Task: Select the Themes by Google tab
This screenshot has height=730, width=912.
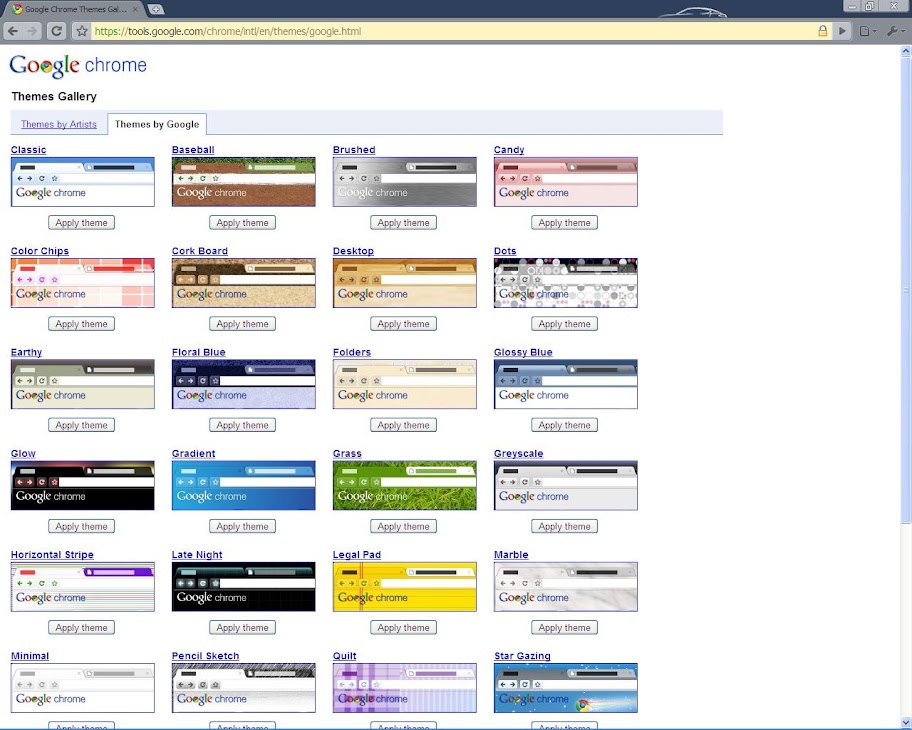Action: coord(157,124)
